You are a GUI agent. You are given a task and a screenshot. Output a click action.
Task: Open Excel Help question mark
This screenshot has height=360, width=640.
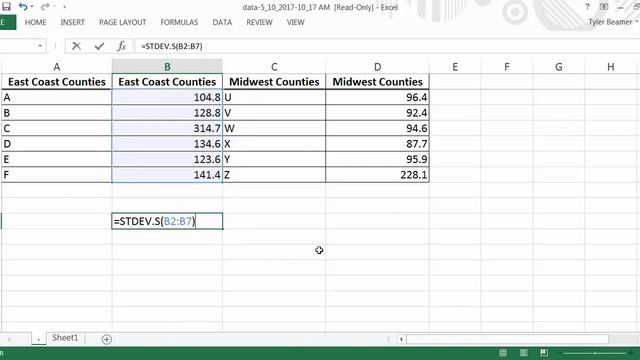coord(587,7)
